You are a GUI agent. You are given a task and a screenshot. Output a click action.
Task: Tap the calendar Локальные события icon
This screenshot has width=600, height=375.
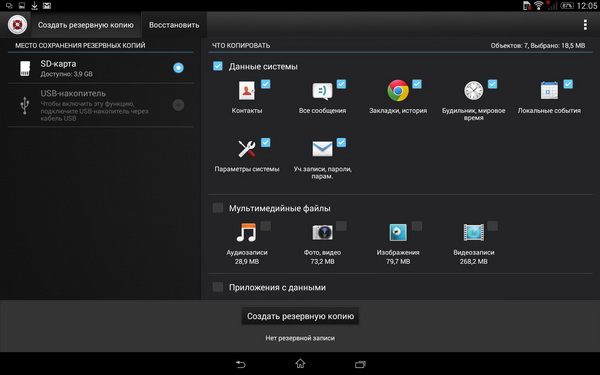coord(549,91)
